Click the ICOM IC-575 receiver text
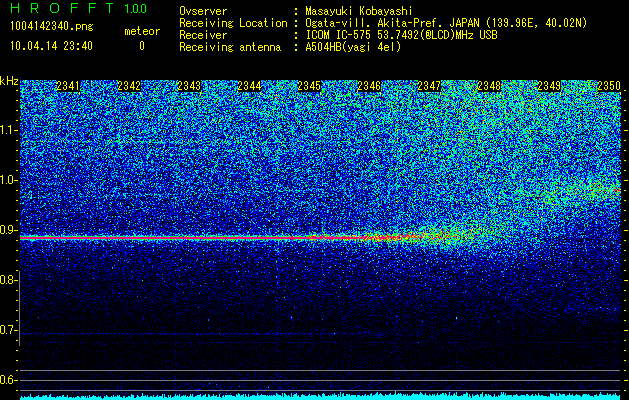 pos(401,35)
